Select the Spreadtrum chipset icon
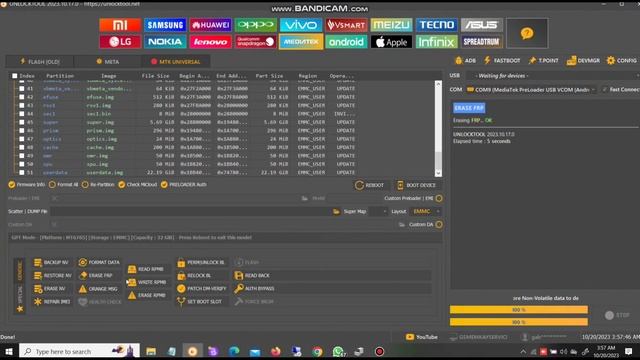This screenshot has height=360, width=640. pos(482,42)
